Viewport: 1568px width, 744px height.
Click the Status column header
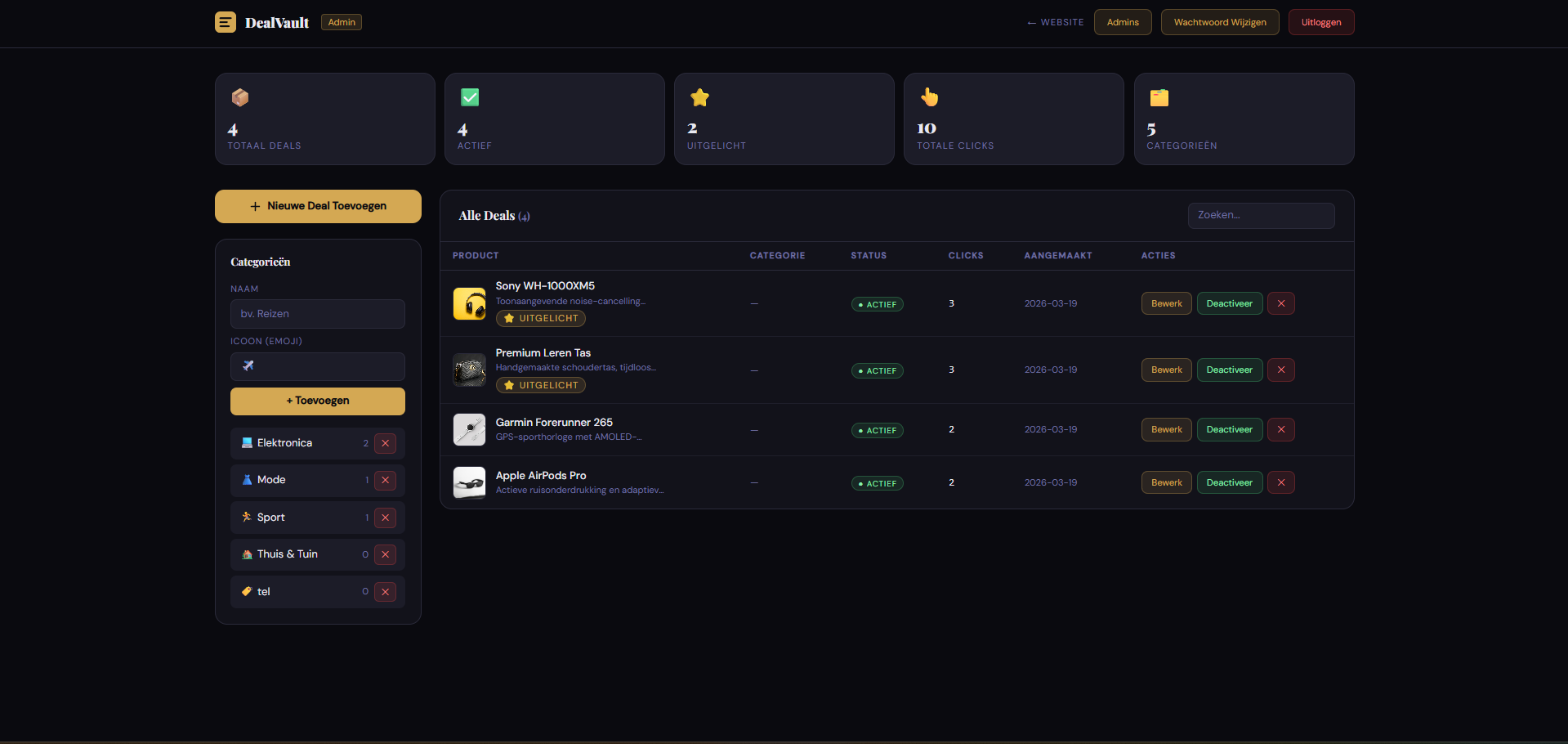[869, 256]
